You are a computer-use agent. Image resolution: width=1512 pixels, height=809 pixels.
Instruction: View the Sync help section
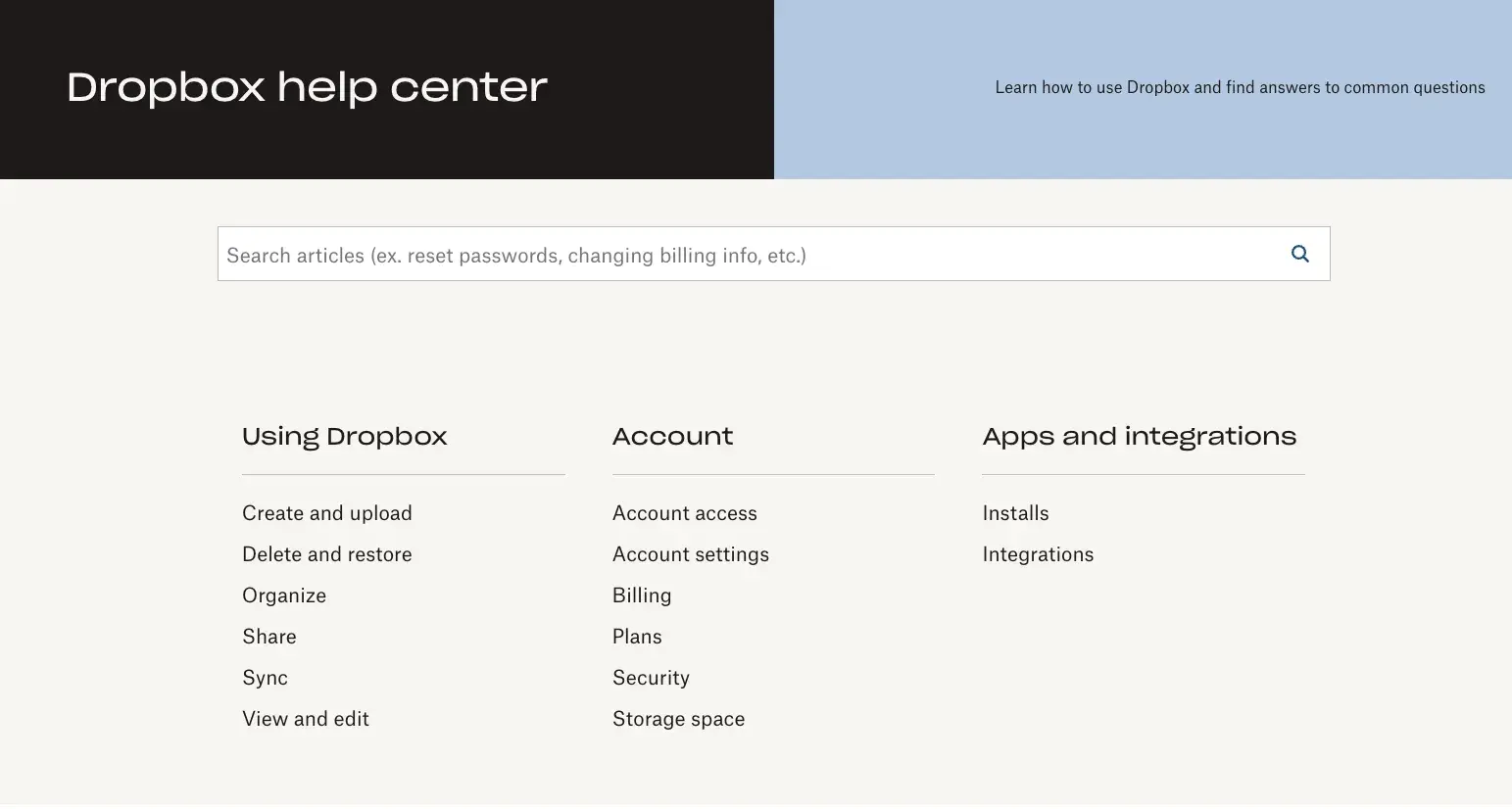click(x=265, y=677)
